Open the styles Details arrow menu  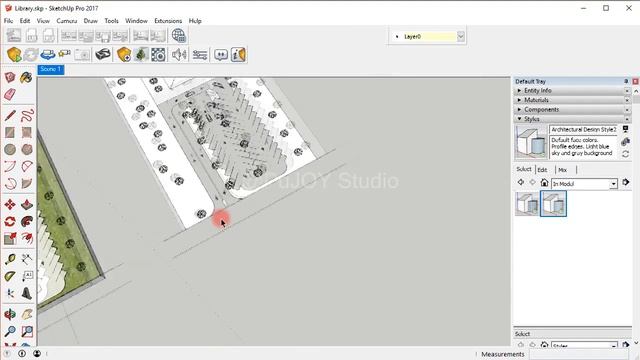click(626, 182)
